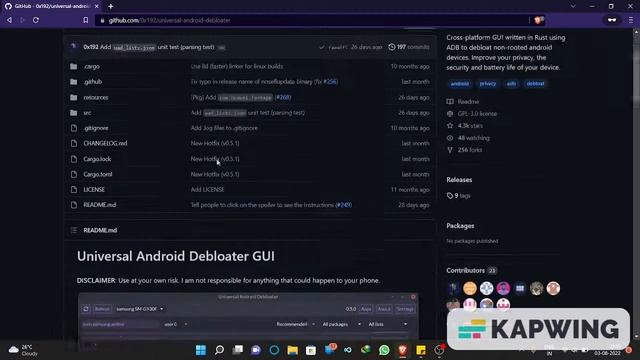Open pull request #249 link
The width and height of the screenshot is (640, 360).
343,205
